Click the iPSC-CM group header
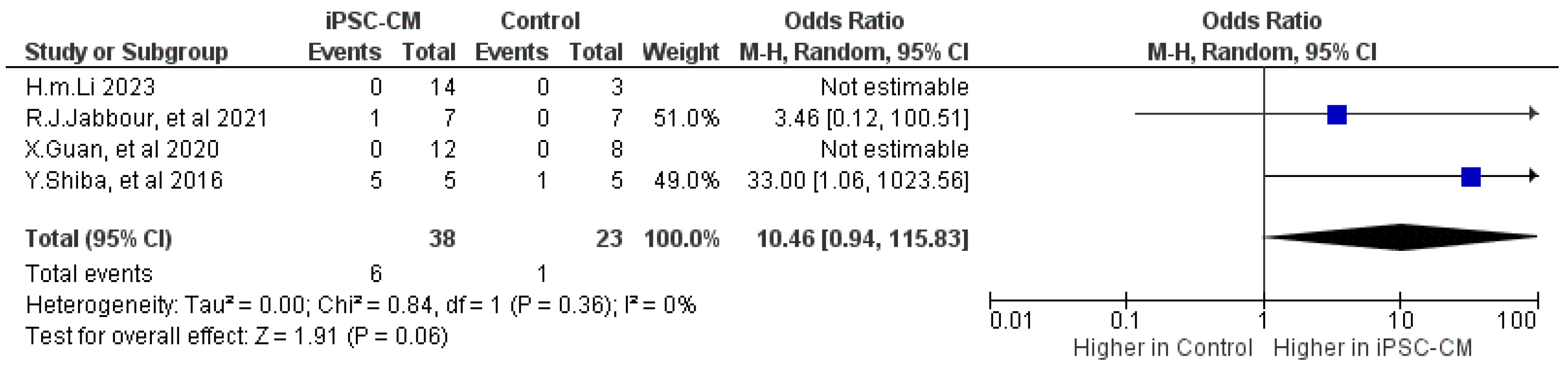This screenshot has width=1568, height=368. coord(373,21)
